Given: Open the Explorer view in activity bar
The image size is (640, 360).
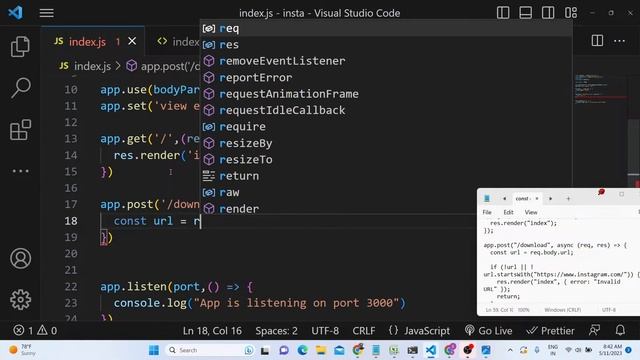Looking at the screenshot, I should click(20, 47).
